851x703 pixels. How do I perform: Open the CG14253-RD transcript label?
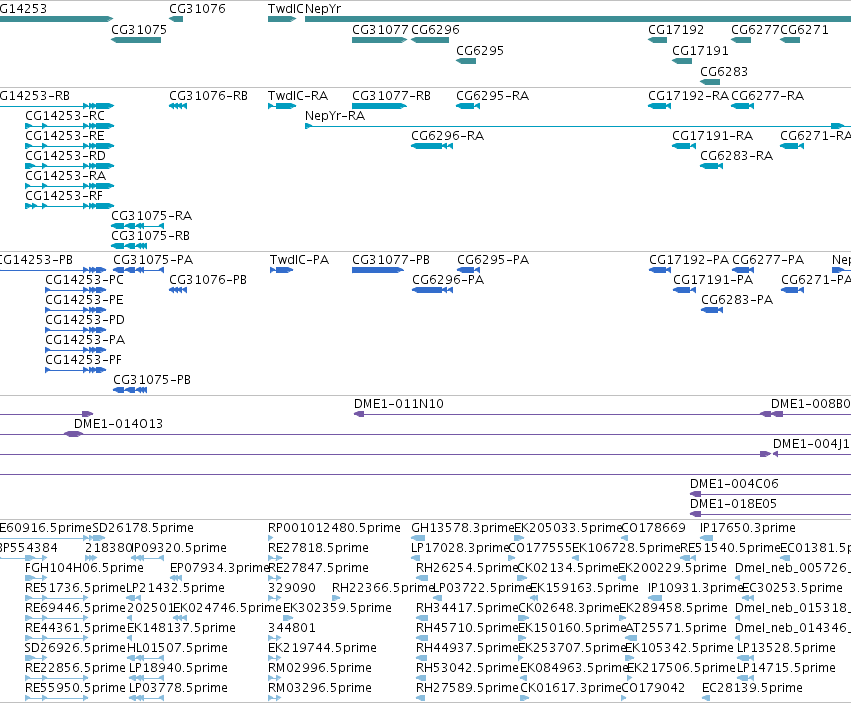(65, 156)
